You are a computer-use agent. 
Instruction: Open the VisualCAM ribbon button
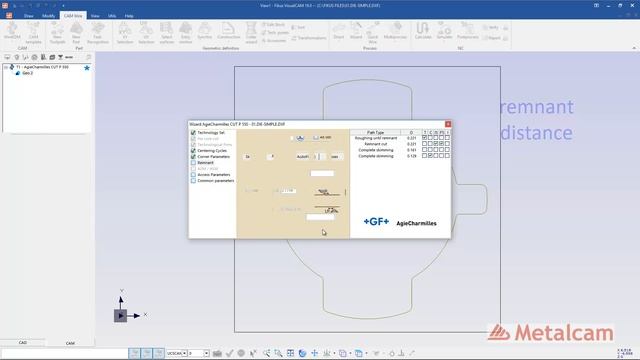[12, 32]
